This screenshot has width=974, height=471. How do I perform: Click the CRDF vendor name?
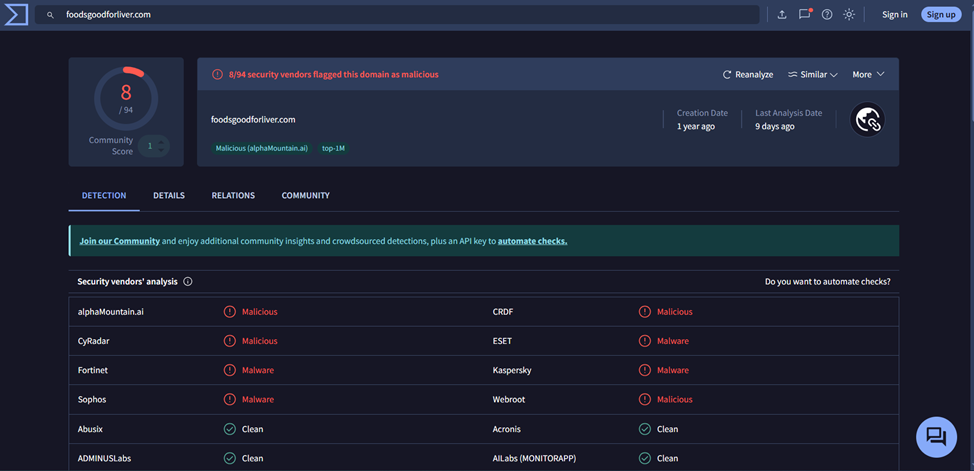point(503,312)
